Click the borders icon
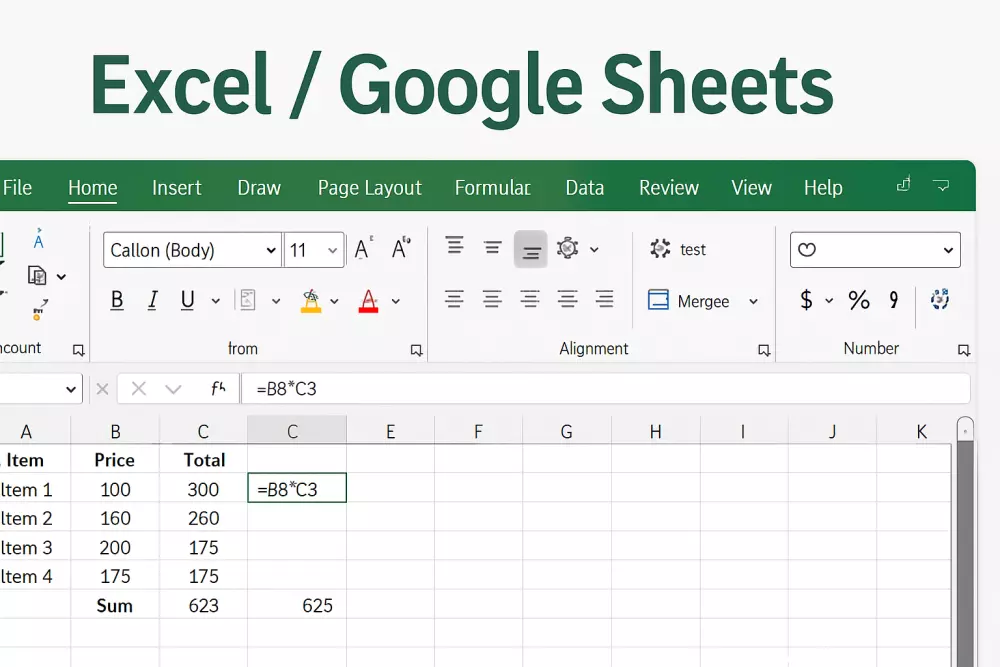 tap(247, 300)
